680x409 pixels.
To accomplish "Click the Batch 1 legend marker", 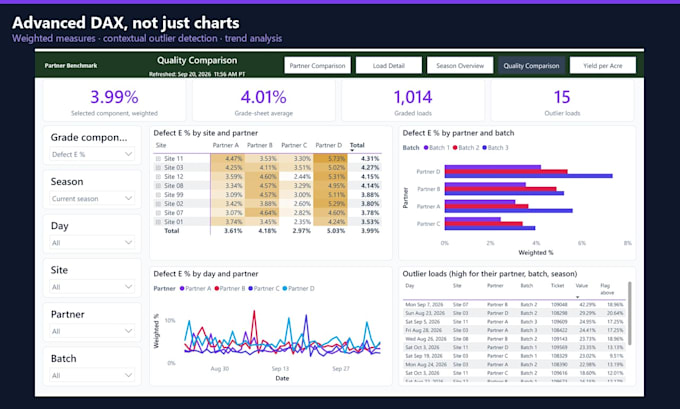I will 426,148.
